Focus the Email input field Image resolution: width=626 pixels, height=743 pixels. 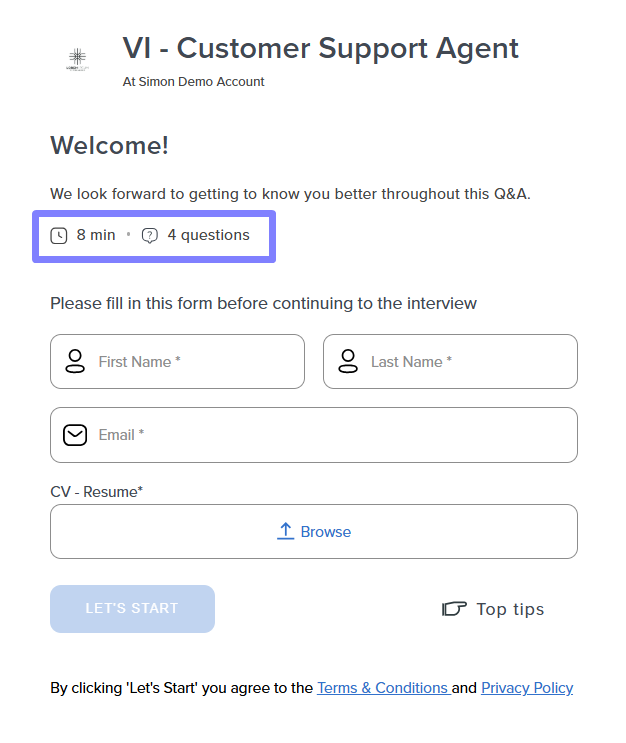point(330,435)
